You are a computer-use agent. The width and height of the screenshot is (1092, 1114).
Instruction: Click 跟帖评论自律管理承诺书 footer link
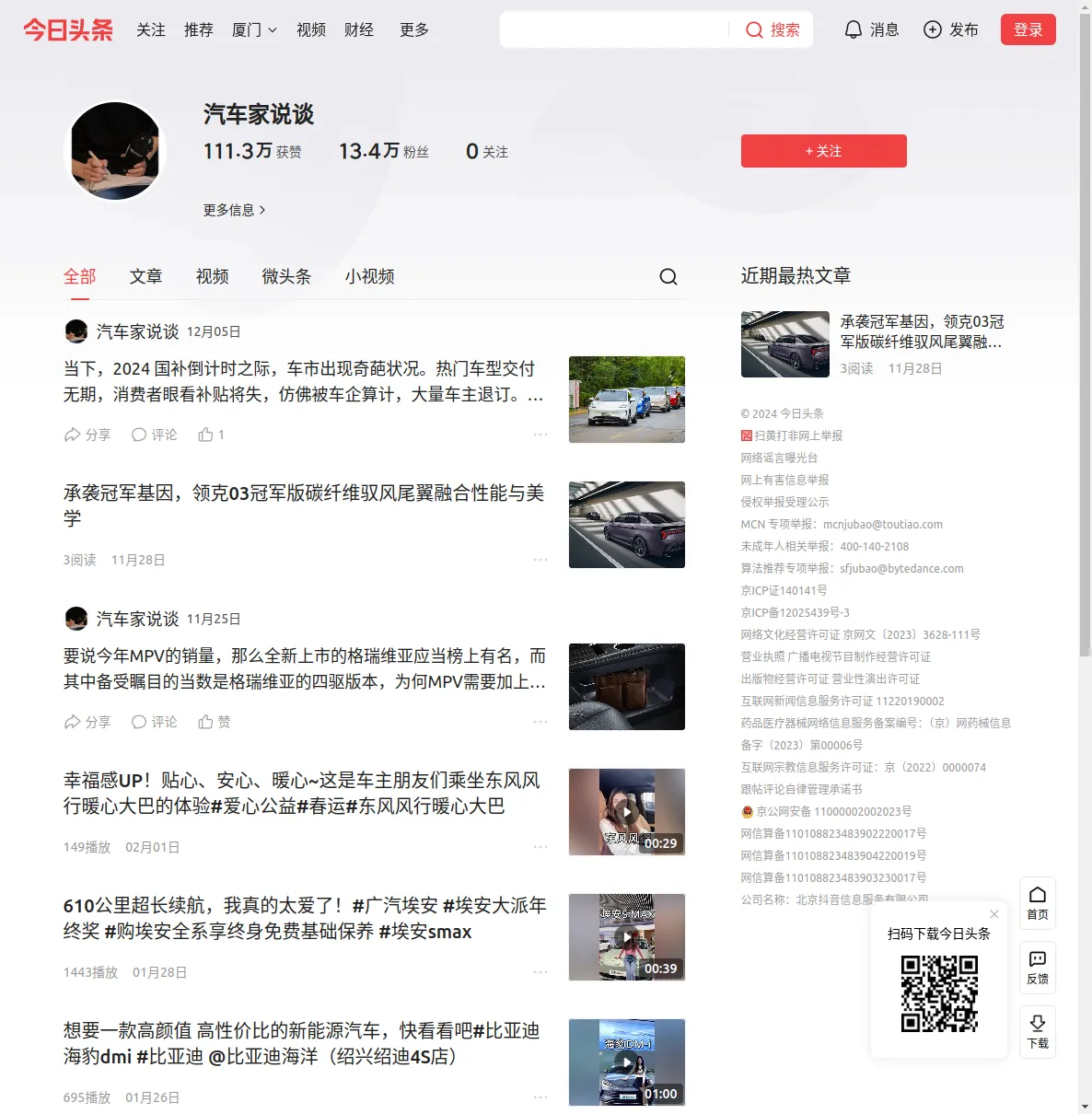point(801,789)
